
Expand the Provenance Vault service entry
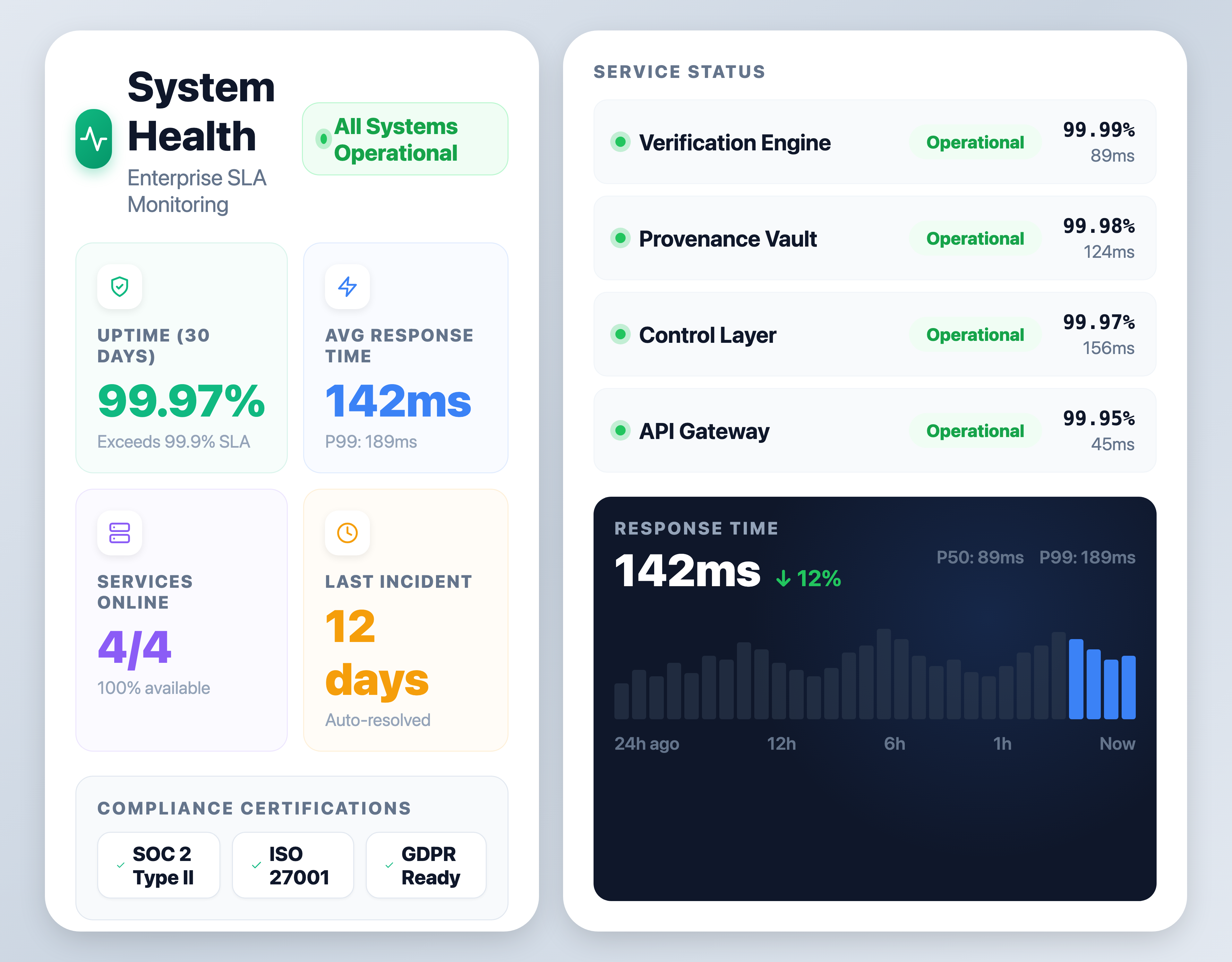(x=874, y=239)
